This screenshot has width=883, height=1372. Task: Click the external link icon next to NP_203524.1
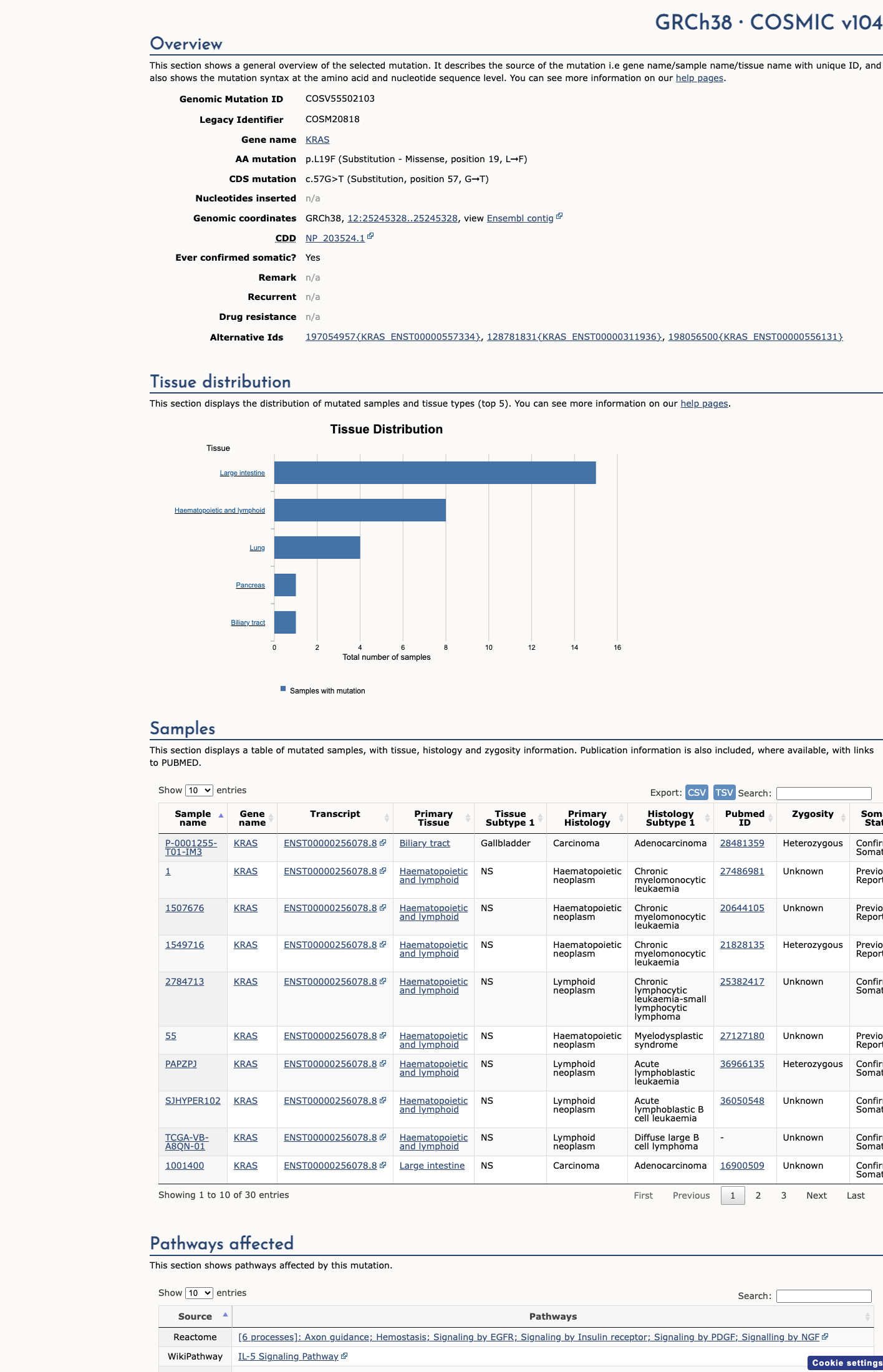[370, 236]
